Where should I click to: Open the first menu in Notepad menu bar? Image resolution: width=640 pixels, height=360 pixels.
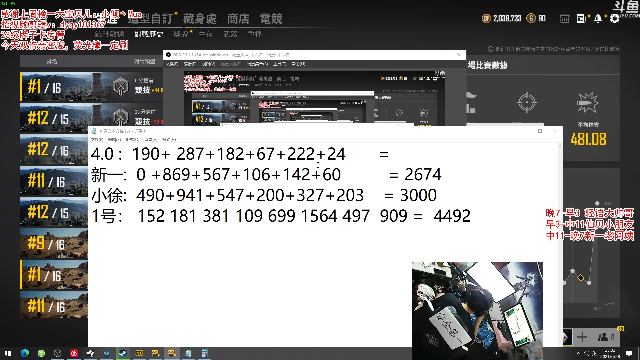coord(97,140)
